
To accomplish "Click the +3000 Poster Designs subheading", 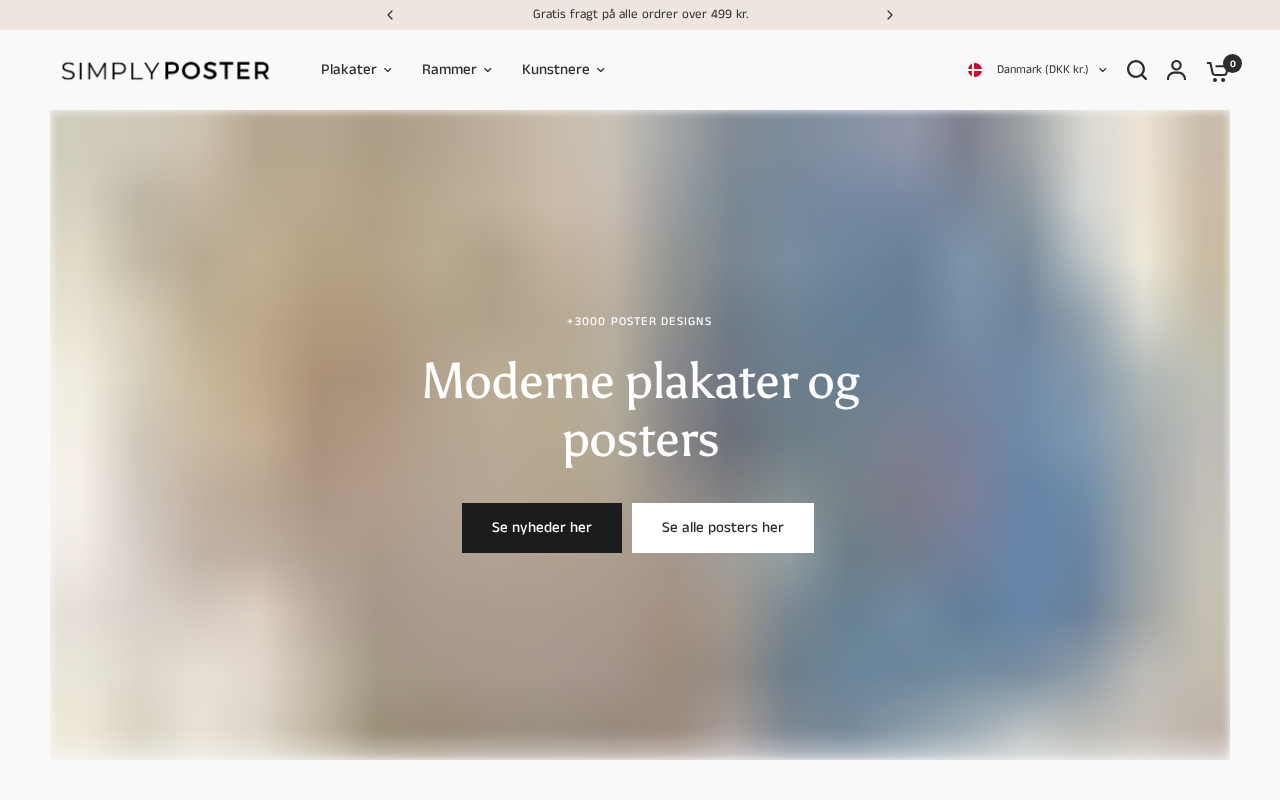I will click(x=640, y=322).
